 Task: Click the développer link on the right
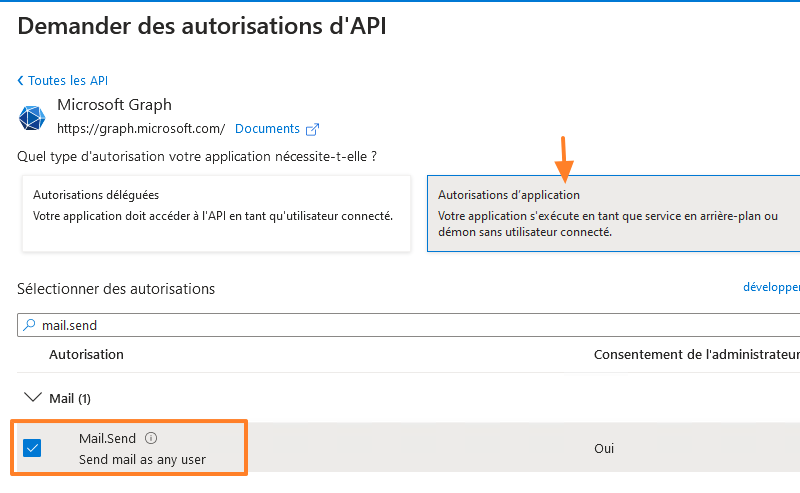[x=771, y=287]
